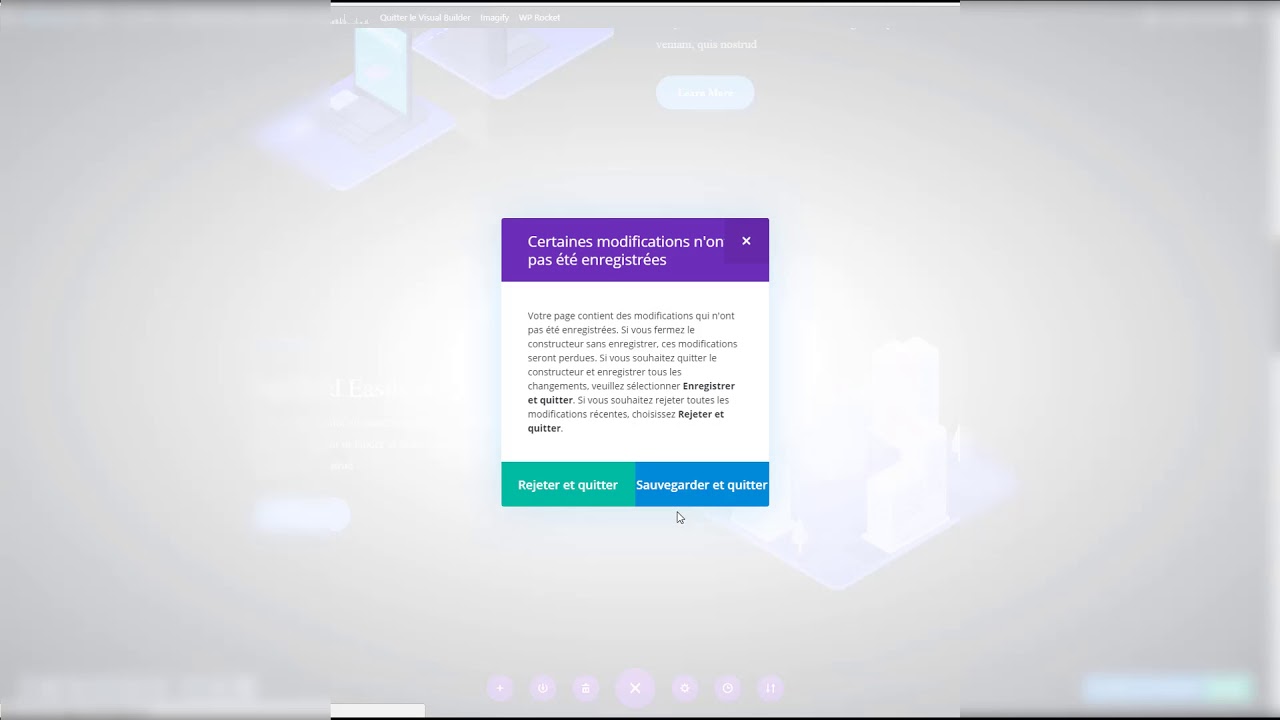Click the trash icon in bottom toolbar
Viewport: 1280px width, 720px height.
[586, 688]
